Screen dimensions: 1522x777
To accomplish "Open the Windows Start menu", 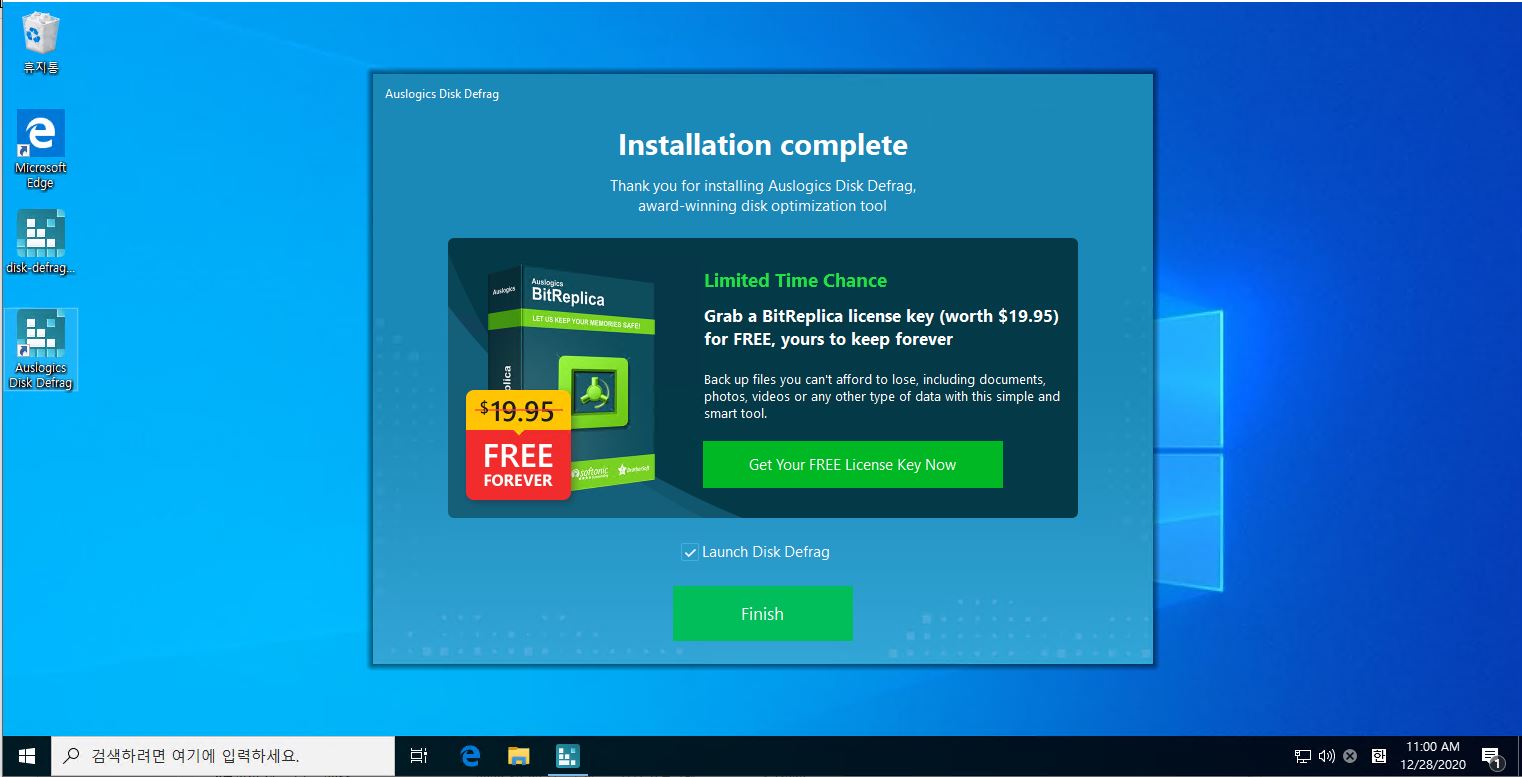I will [27, 756].
